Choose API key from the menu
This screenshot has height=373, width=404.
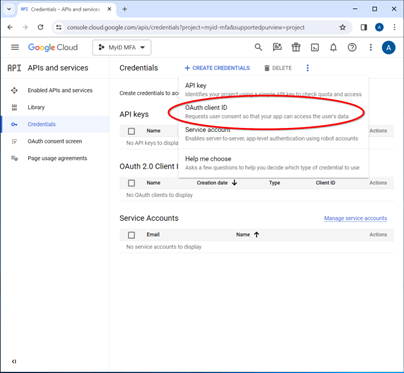pos(273,90)
